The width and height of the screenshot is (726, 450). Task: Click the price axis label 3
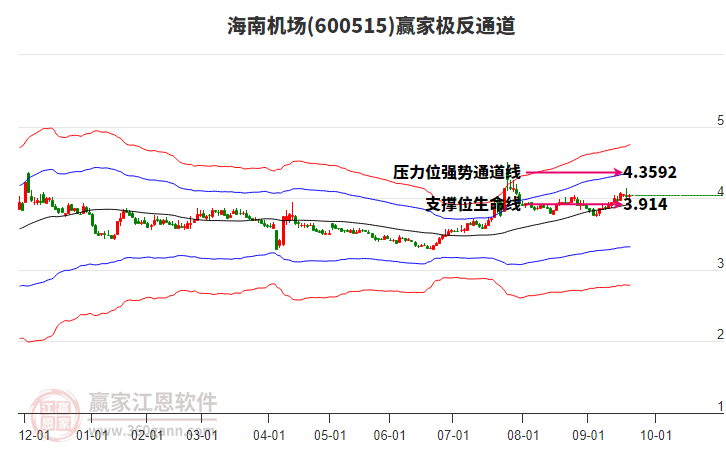[x=720, y=263]
